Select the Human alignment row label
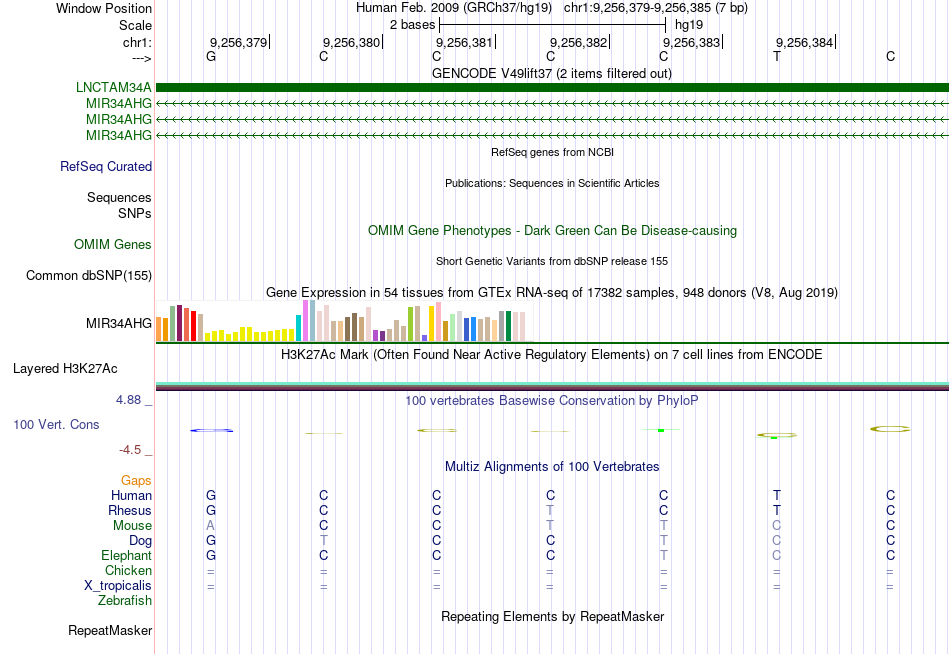950x654 pixels. [x=131, y=495]
